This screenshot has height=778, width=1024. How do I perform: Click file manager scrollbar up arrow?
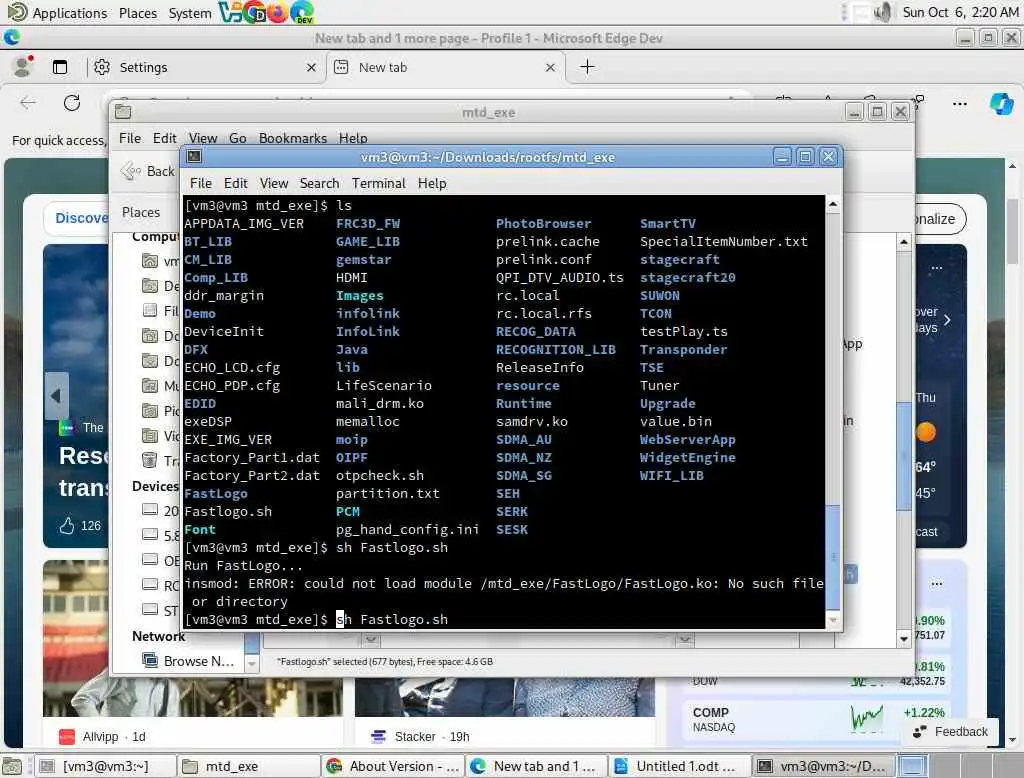pyautogui.click(x=904, y=242)
